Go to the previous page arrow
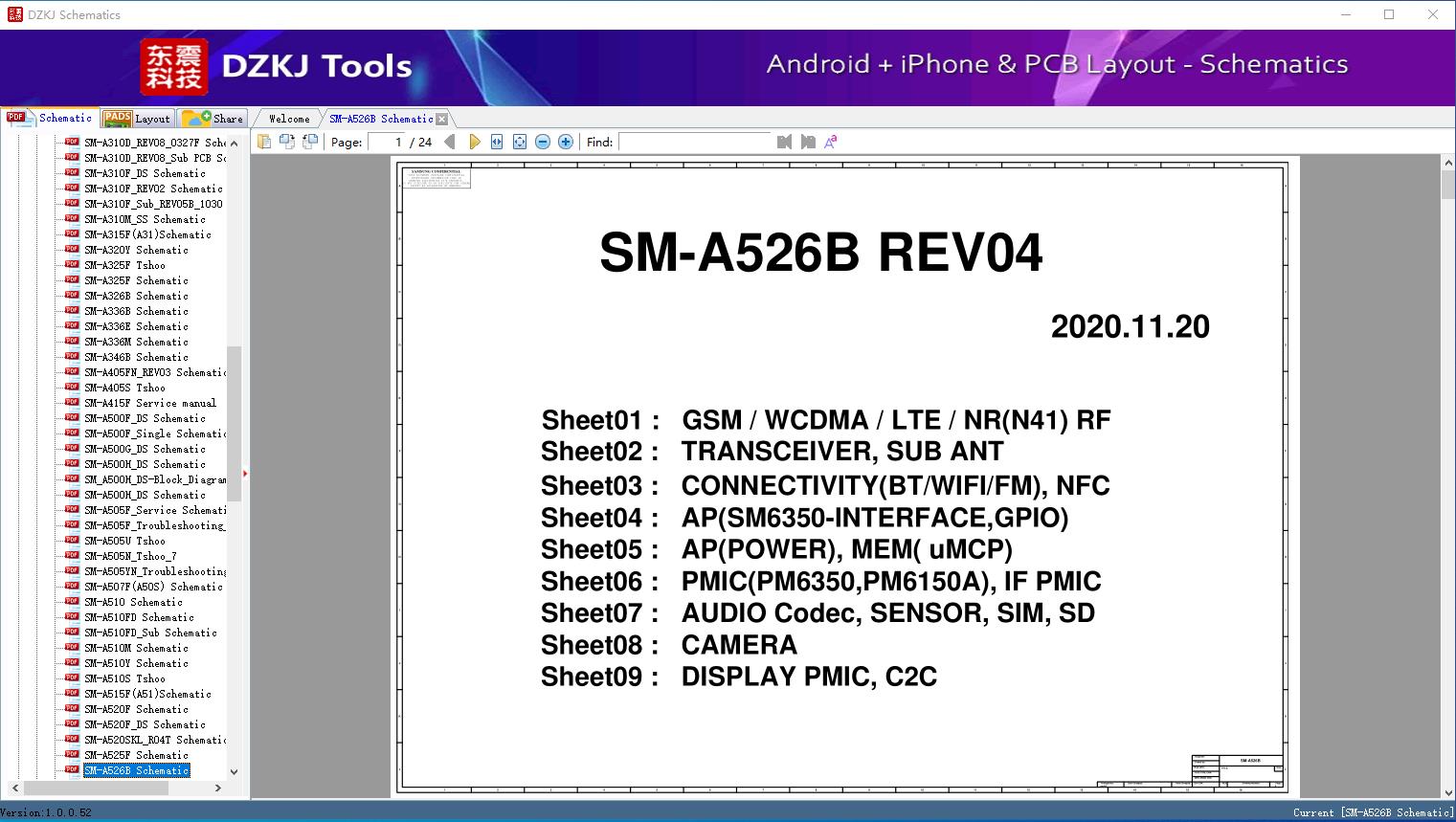 [x=450, y=142]
